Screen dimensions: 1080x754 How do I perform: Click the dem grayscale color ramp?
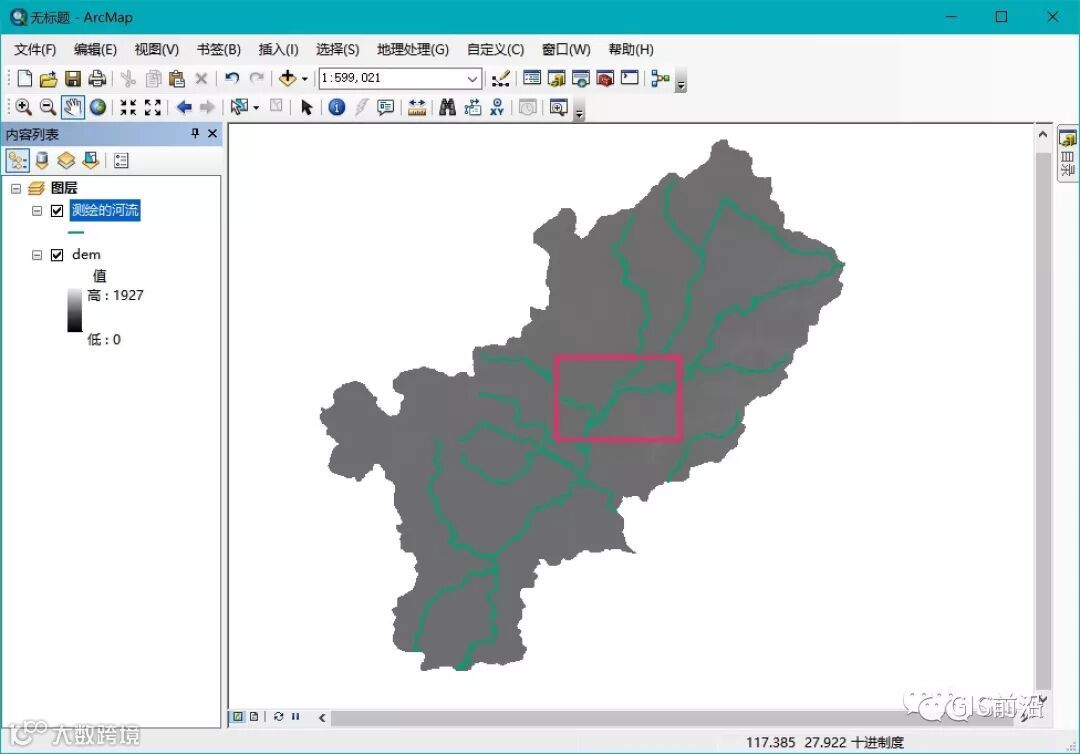point(74,310)
